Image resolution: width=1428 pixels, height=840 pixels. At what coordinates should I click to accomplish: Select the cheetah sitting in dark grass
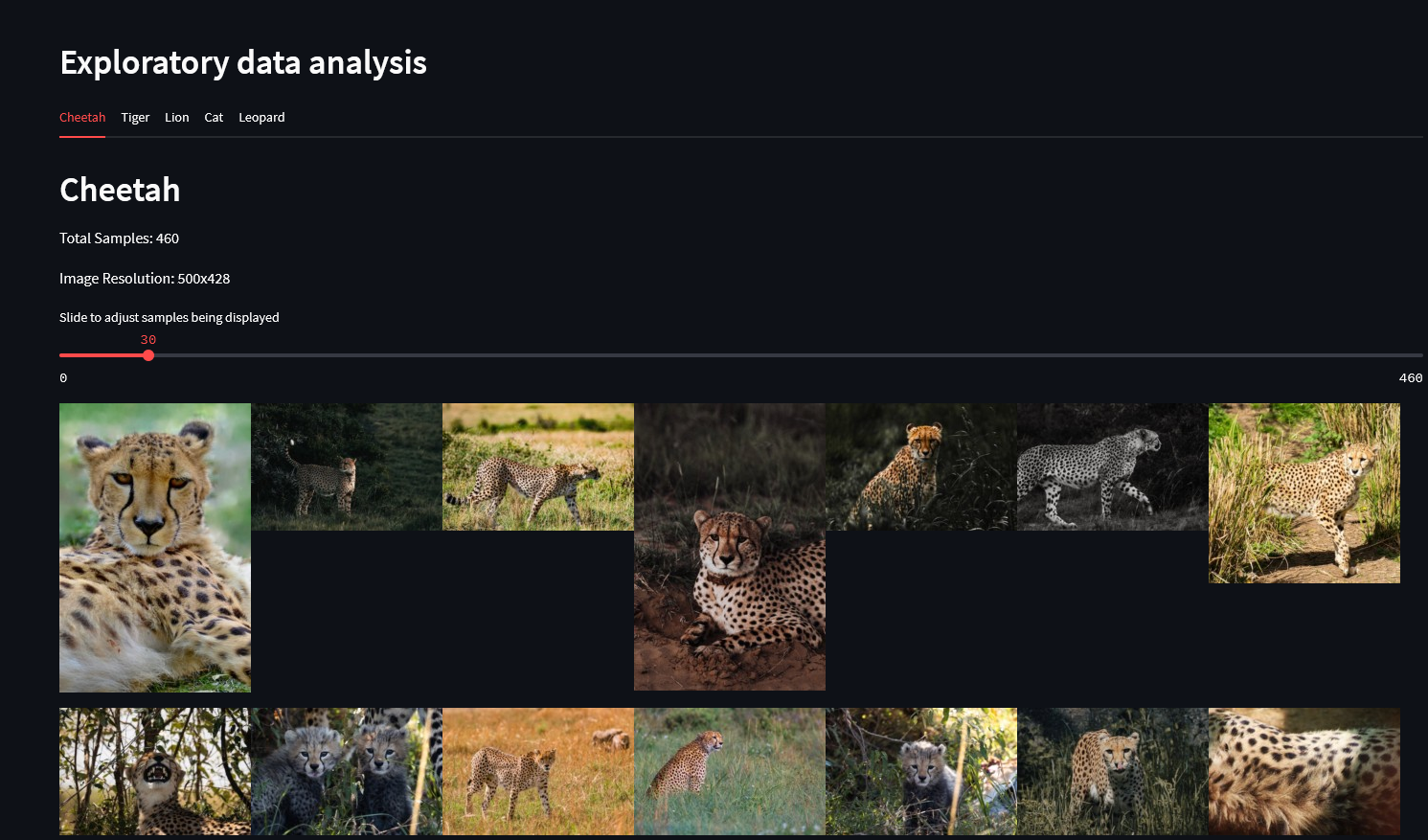pyautogui.click(x=921, y=466)
